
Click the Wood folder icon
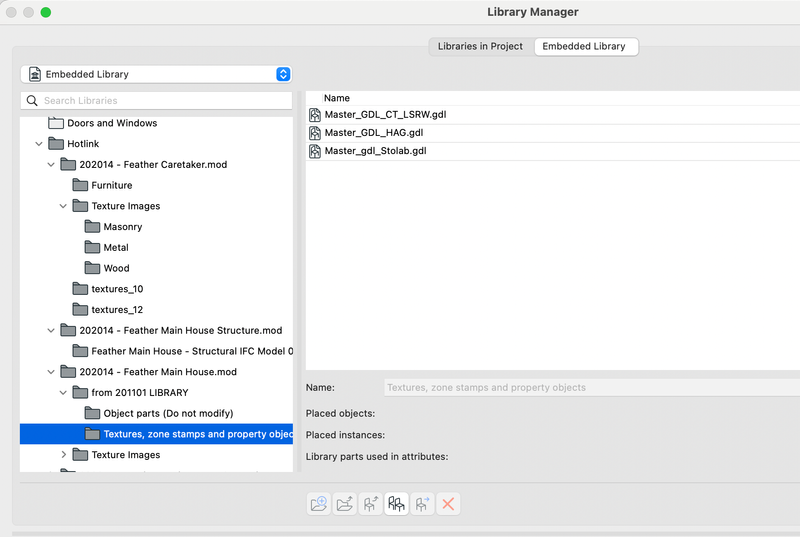92,268
